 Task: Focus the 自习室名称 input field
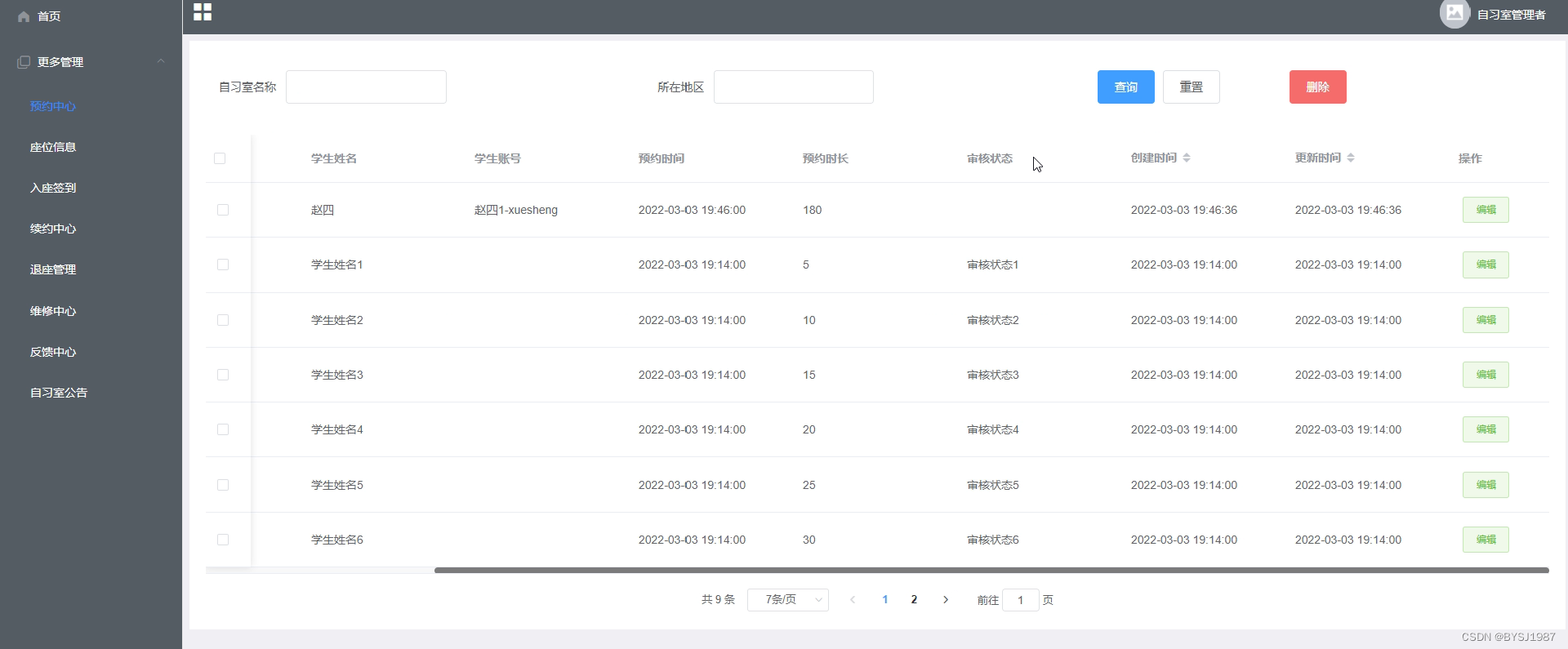click(x=366, y=87)
